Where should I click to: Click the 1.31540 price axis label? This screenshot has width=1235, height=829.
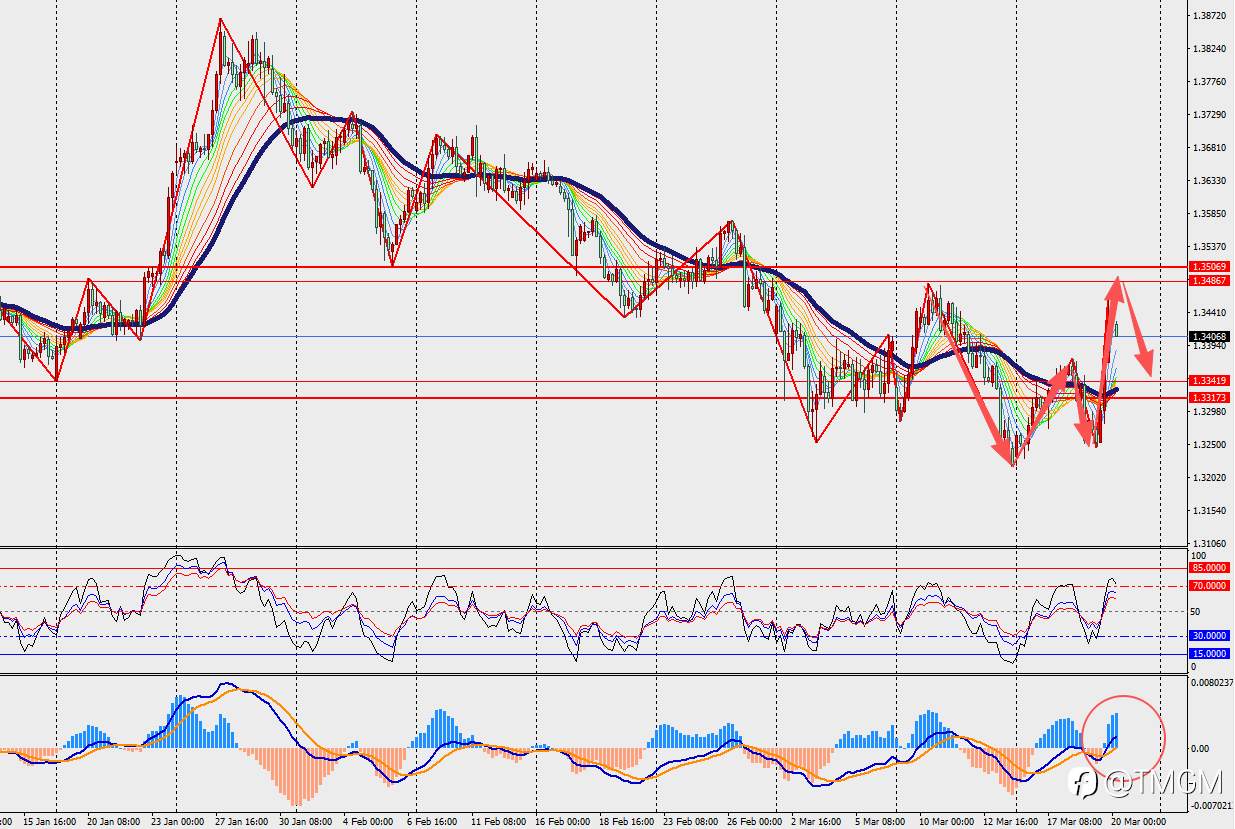[x=1210, y=511]
